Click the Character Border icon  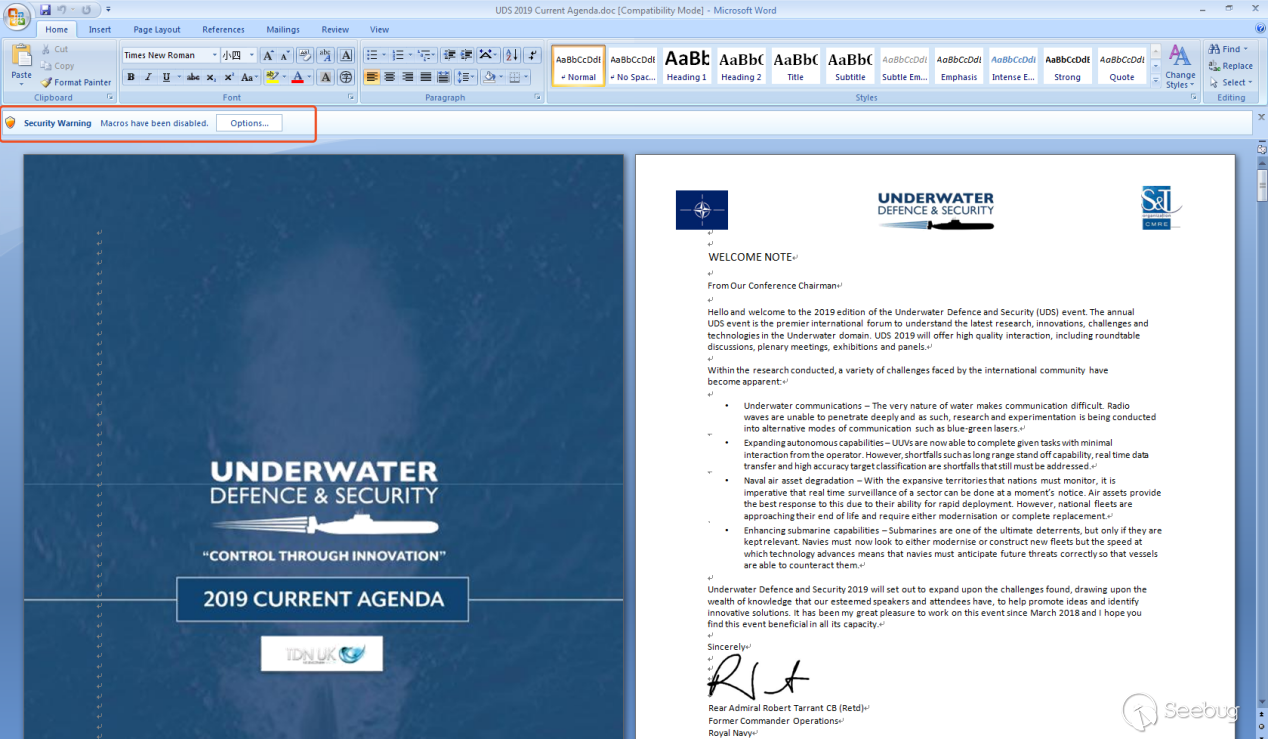(346, 55)
